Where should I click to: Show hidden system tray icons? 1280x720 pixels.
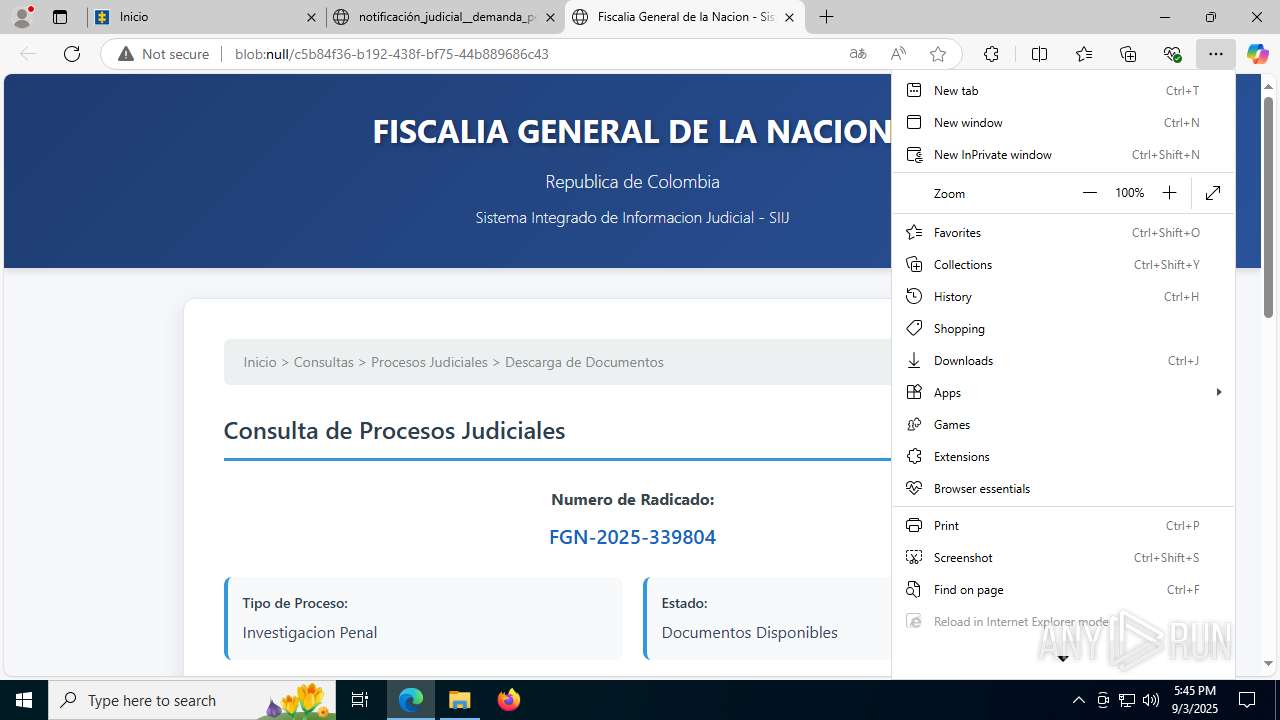pos(1078,700)
